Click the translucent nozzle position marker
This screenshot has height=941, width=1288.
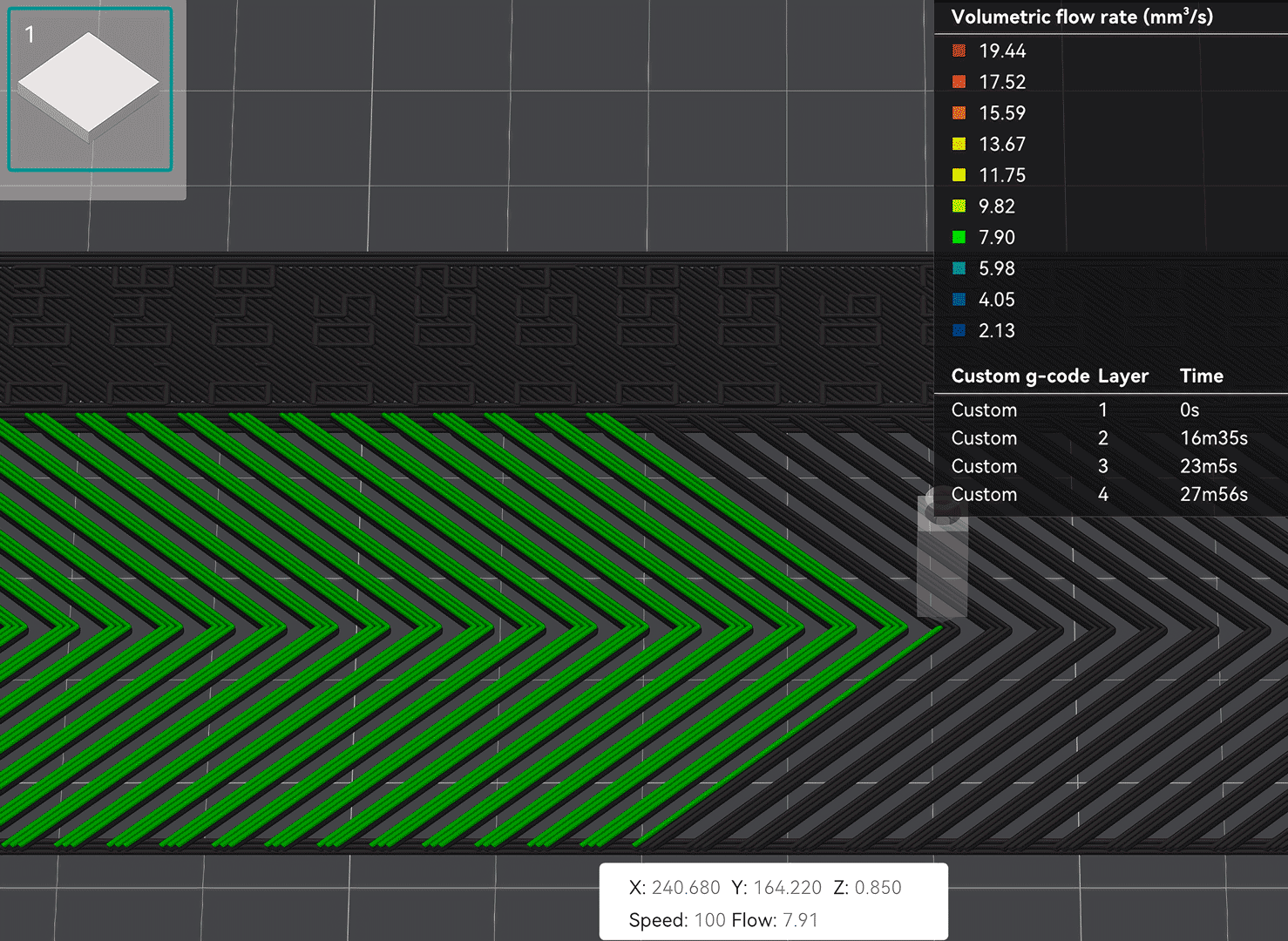pyautogui.click(x=942, y=558)
